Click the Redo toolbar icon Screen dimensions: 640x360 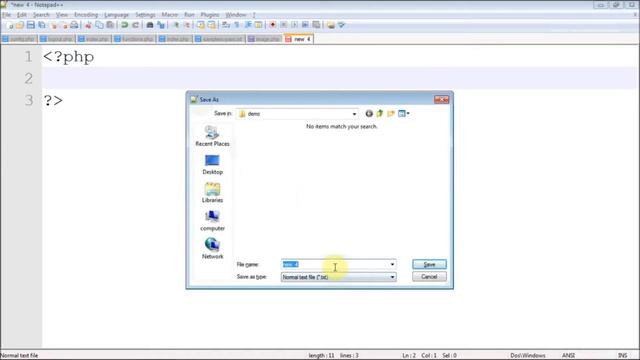[x=136, y=25]
